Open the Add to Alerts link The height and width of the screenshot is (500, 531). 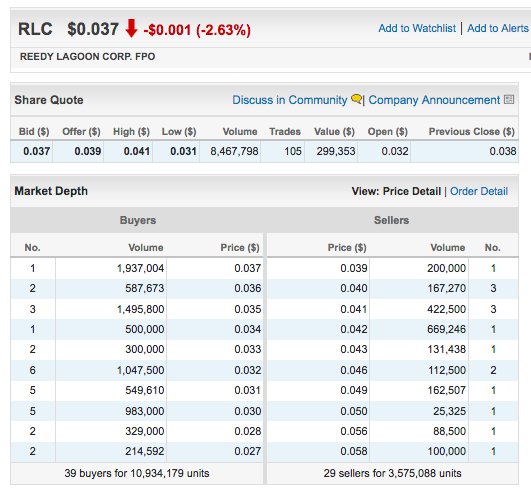coord(497,28)
